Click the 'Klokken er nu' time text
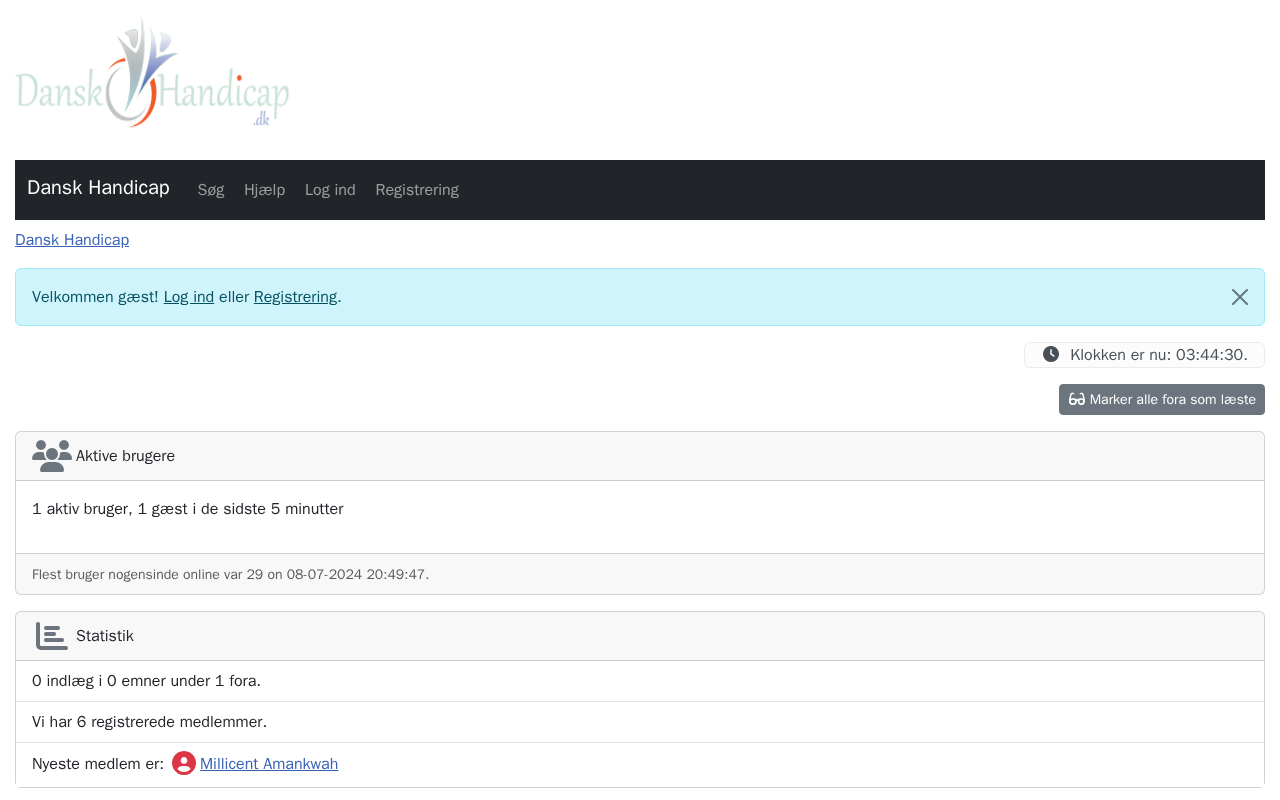Viewport: 1280px width, 800px height. coord(1159,355)
